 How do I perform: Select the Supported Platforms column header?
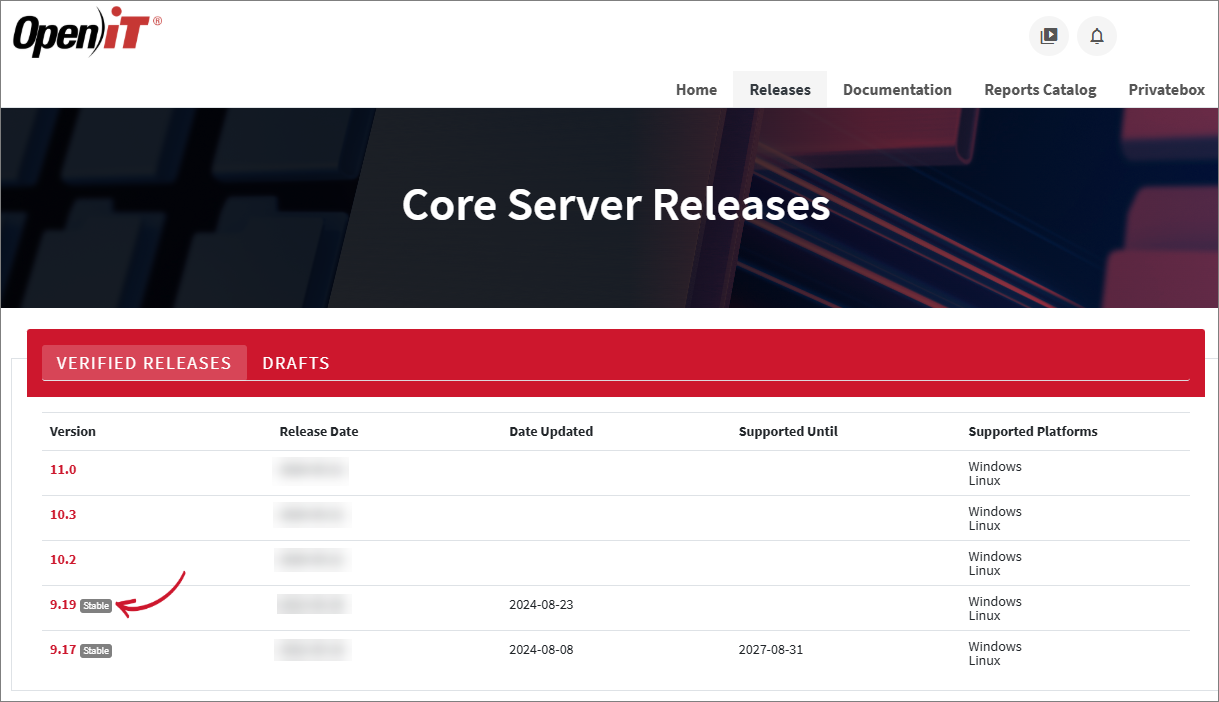coord(1033,431)
